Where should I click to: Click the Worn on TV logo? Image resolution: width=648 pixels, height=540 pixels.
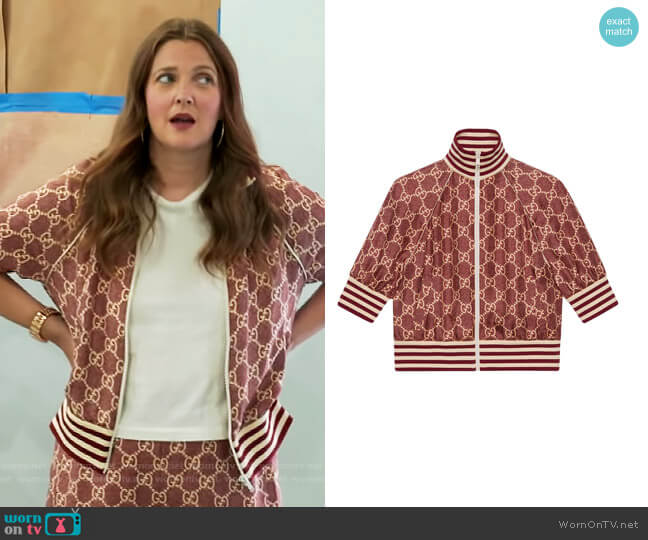pos(42,523)
